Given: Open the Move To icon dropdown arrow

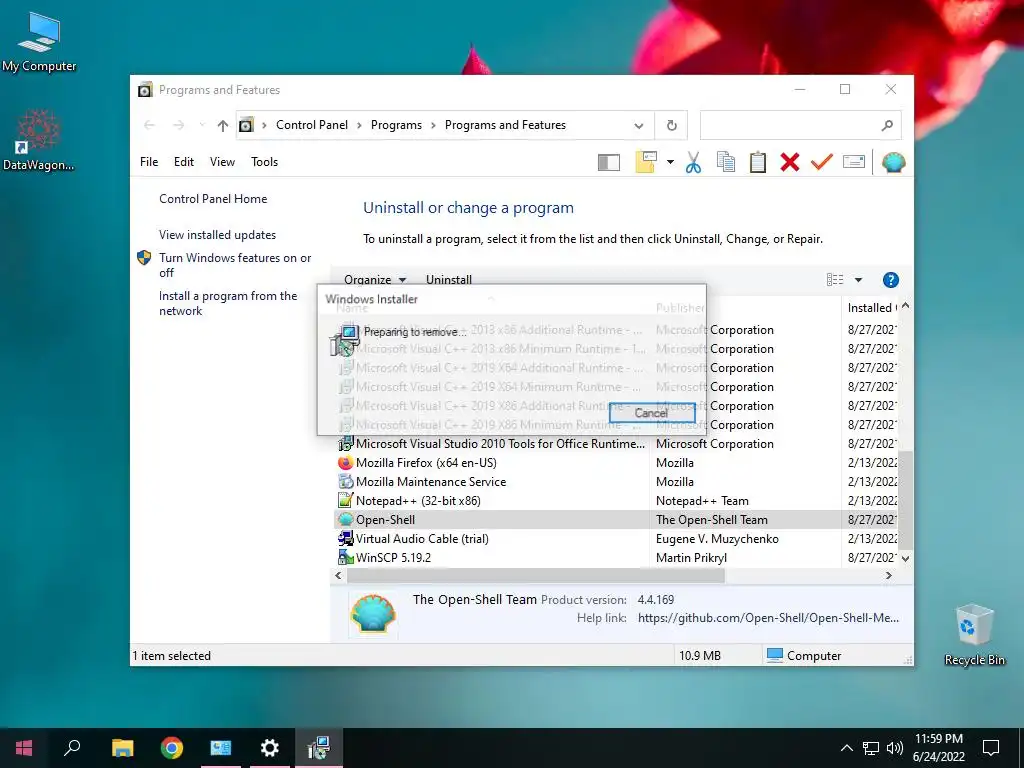Looking at the screenshot, I should [x=670, y=162].
